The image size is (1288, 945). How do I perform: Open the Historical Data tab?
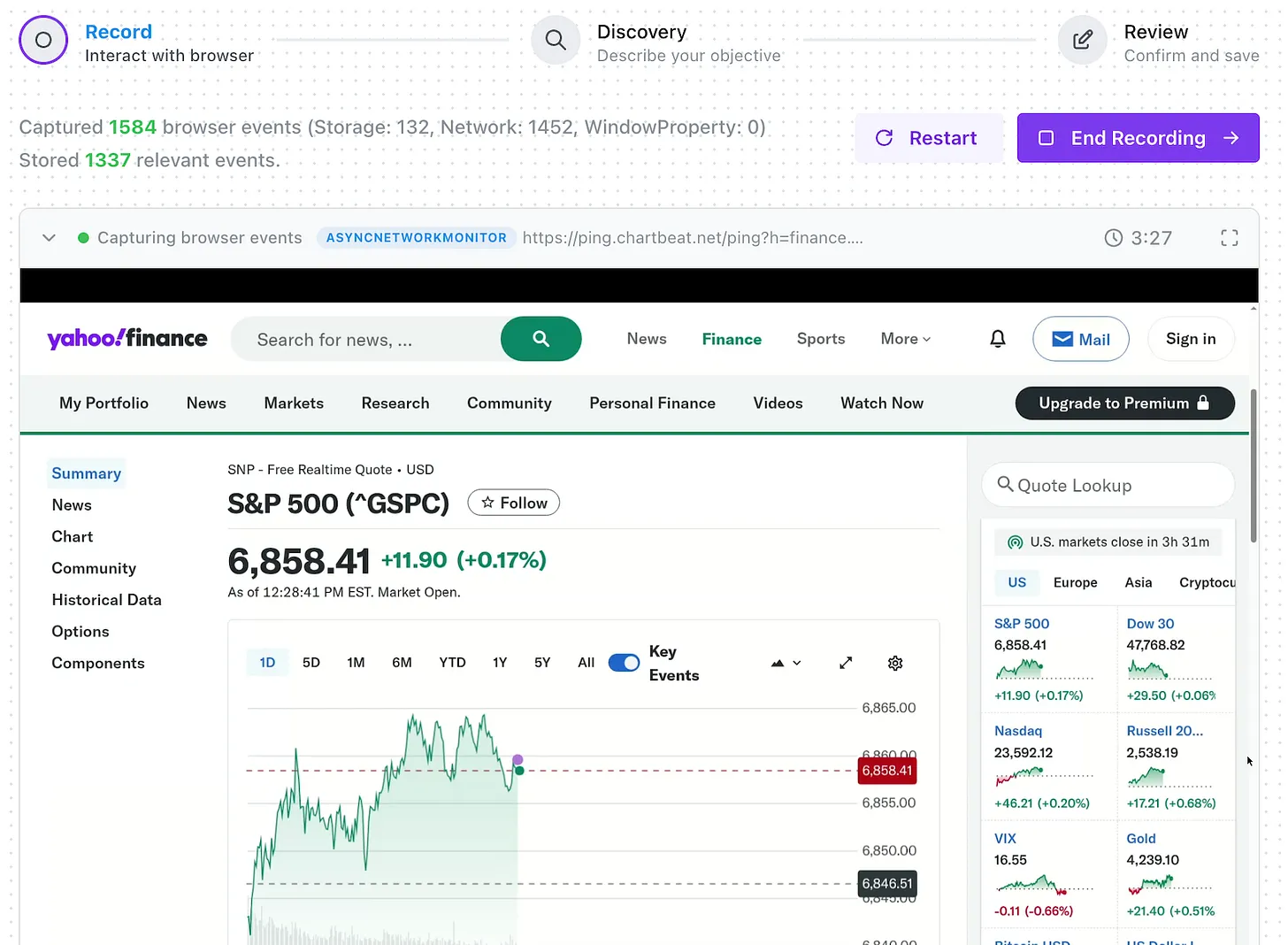click(106, 600)
